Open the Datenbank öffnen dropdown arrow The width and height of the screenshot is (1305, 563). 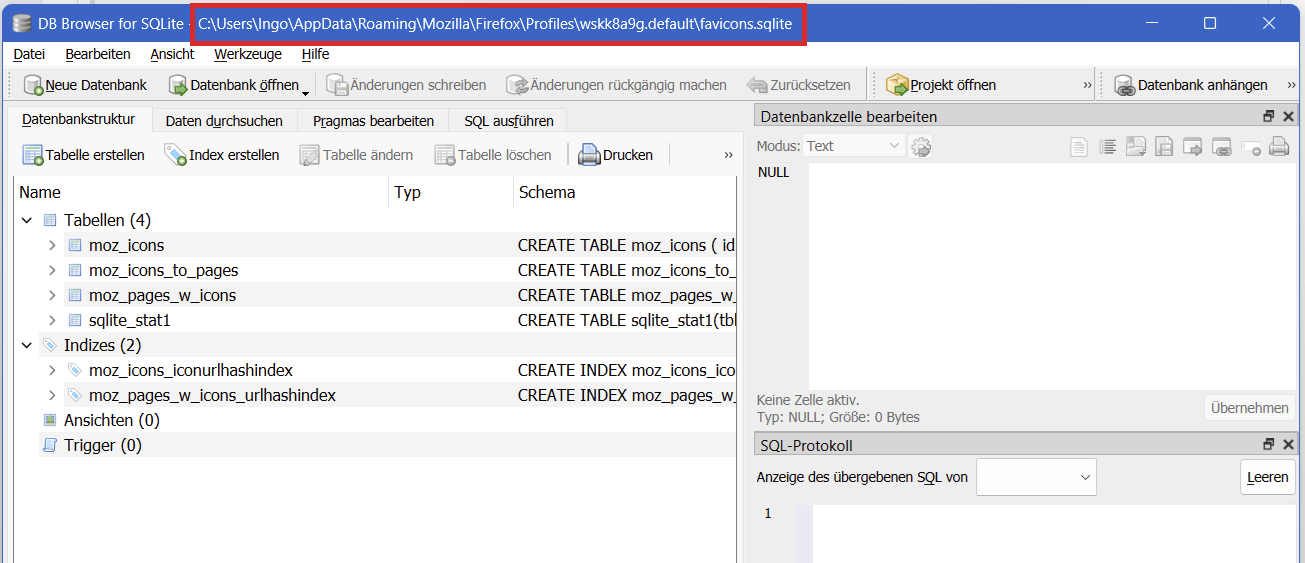[x=305, y=93]
